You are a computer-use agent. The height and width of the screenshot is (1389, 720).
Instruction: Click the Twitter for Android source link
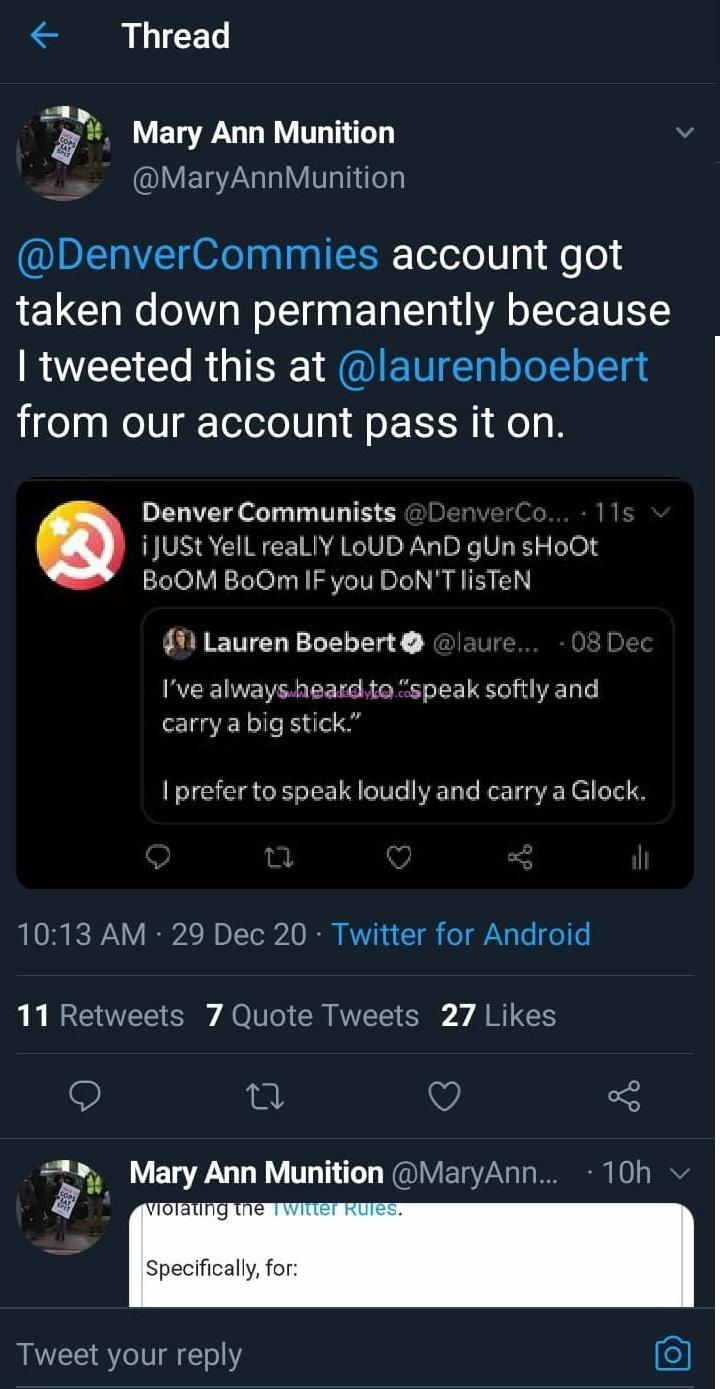pos(461,934)
